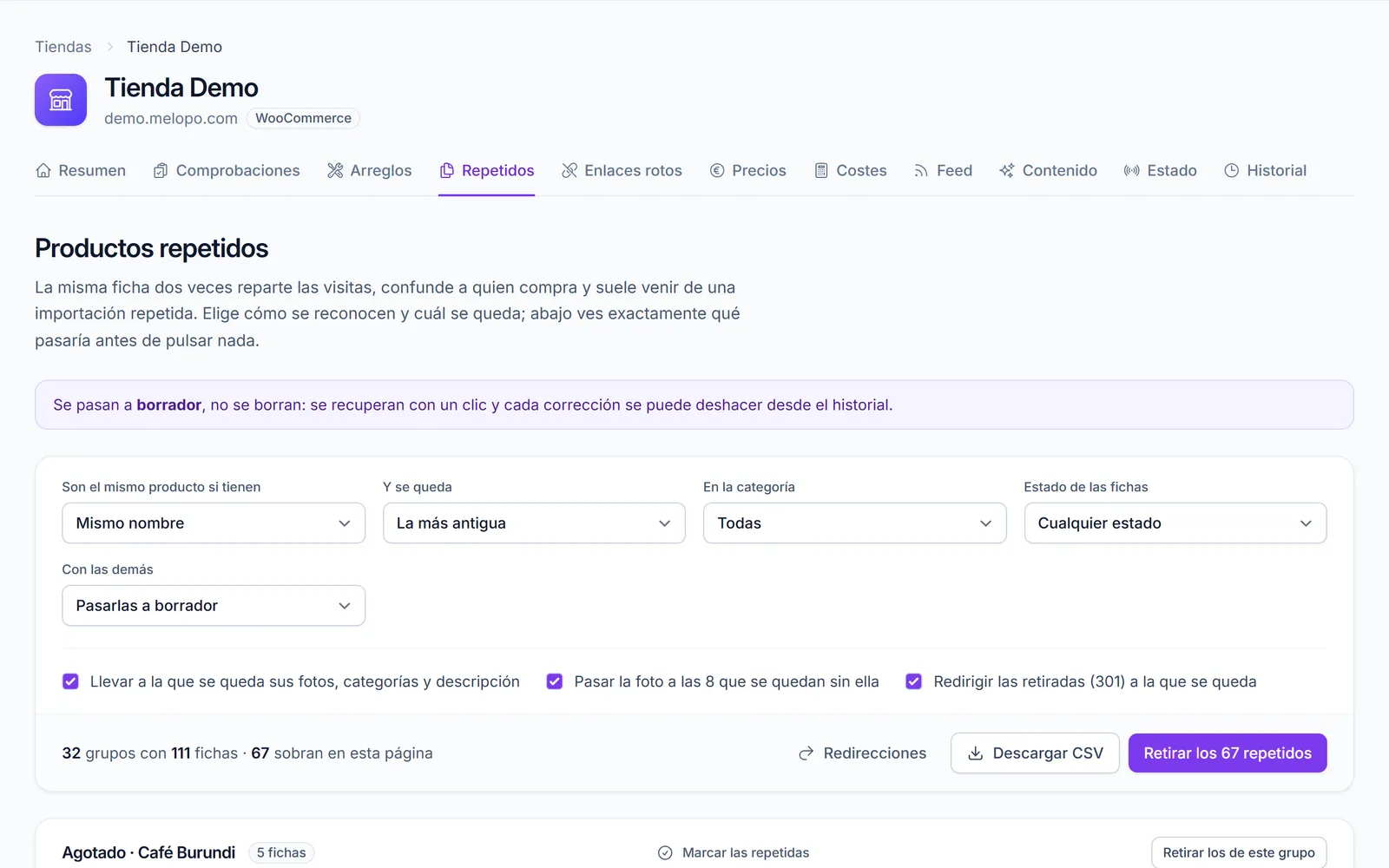Click the Redirecciones arrow icon
This screenshot has width=1389, height=868.
806,753
